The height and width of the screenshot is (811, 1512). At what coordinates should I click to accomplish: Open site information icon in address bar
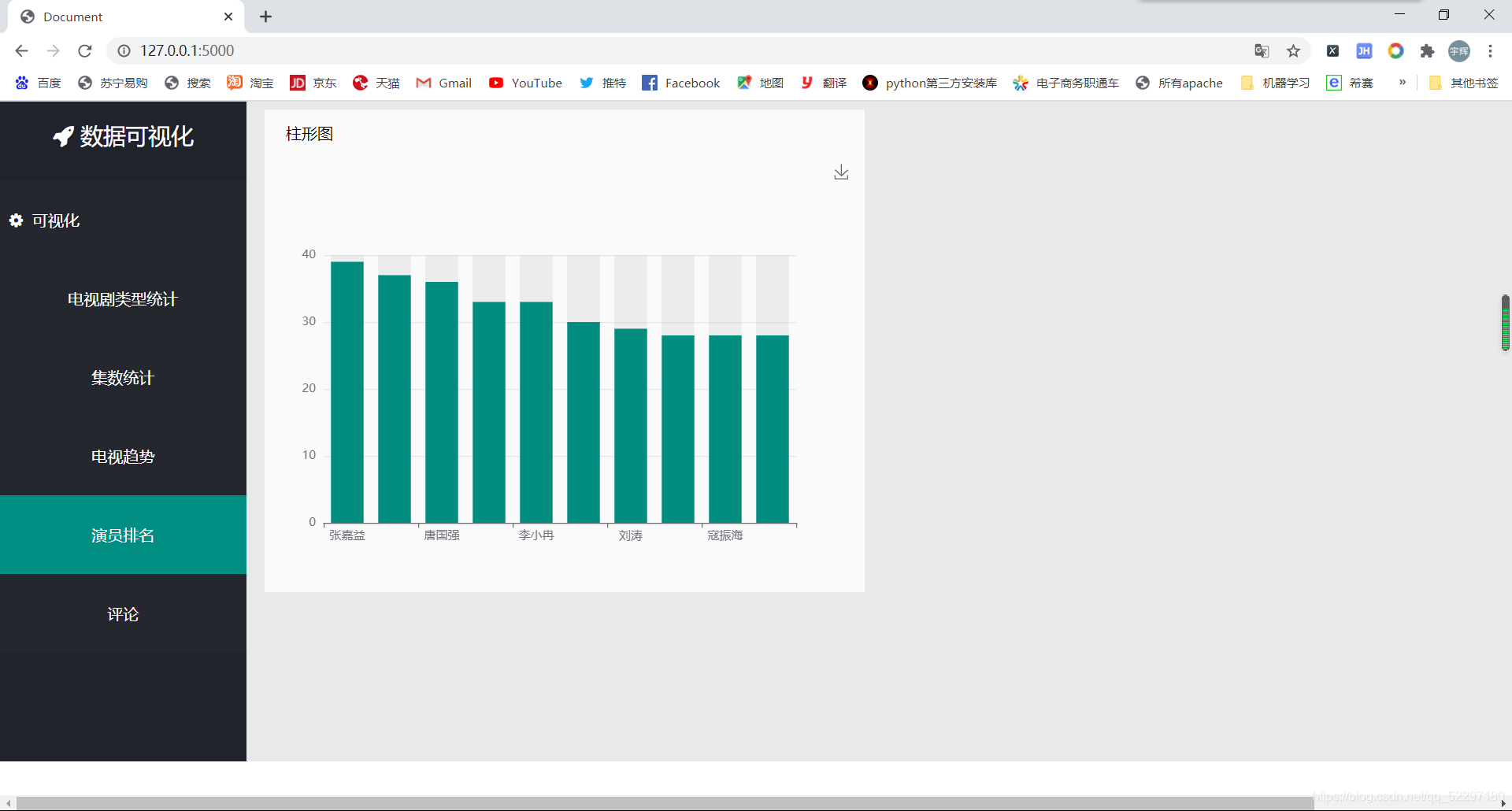(x=124, y=50)
